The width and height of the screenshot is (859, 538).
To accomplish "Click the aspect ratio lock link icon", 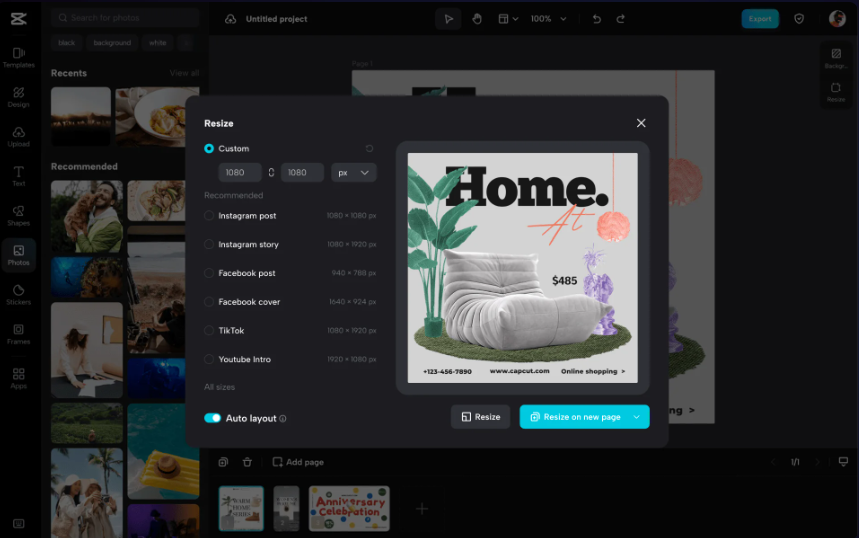I will pos(271,173).
